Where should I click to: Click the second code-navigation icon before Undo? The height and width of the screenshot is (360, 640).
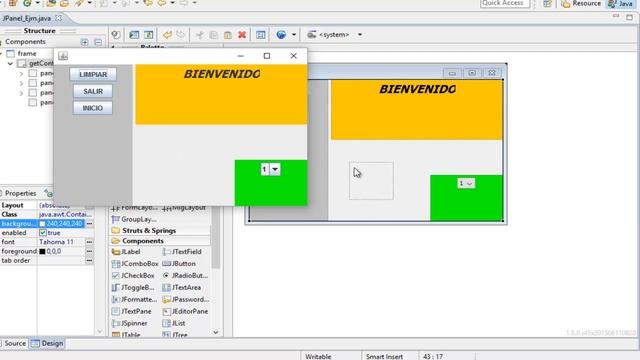click(x=149, y=35)
